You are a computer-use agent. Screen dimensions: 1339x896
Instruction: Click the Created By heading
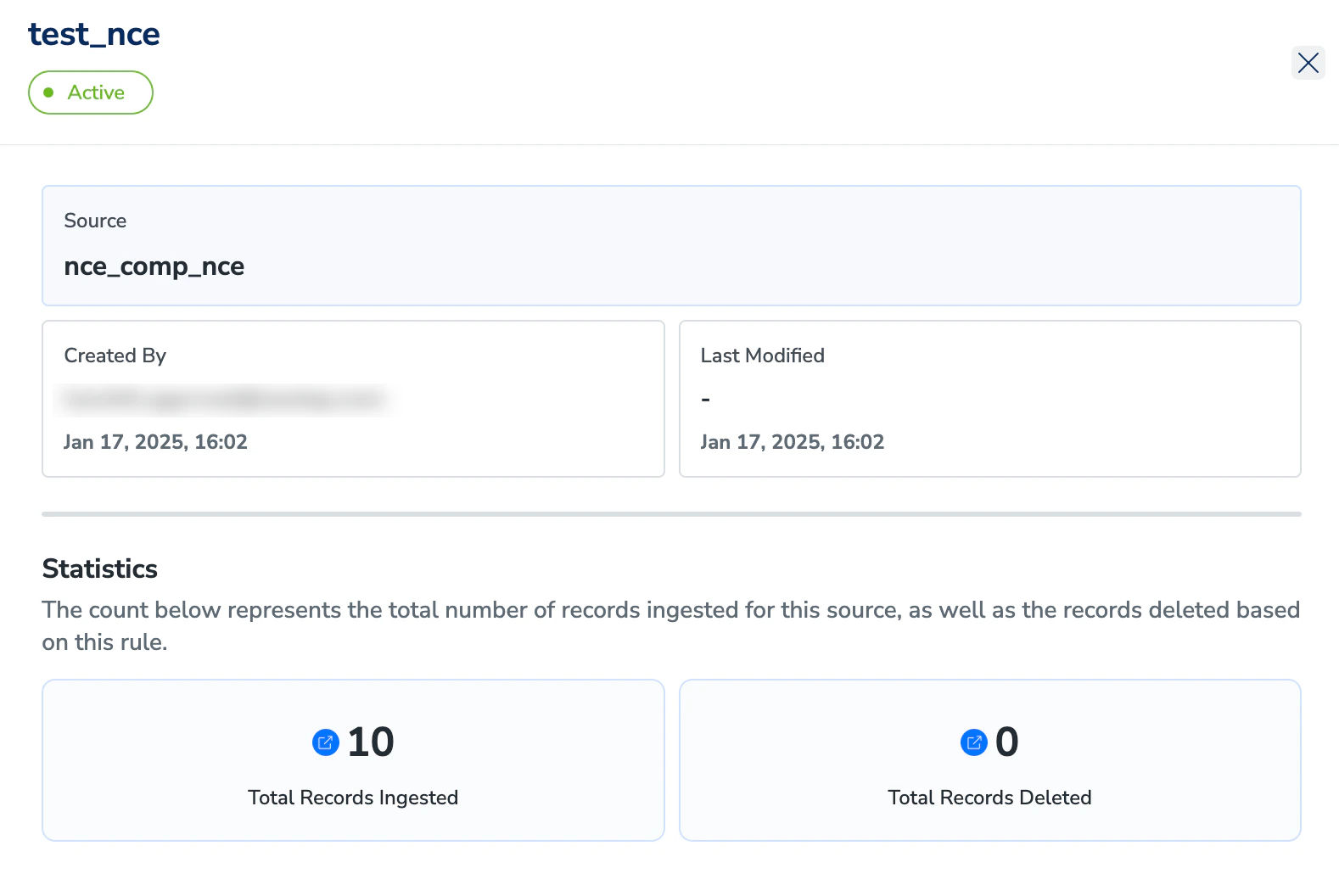(x=115, y=356)
